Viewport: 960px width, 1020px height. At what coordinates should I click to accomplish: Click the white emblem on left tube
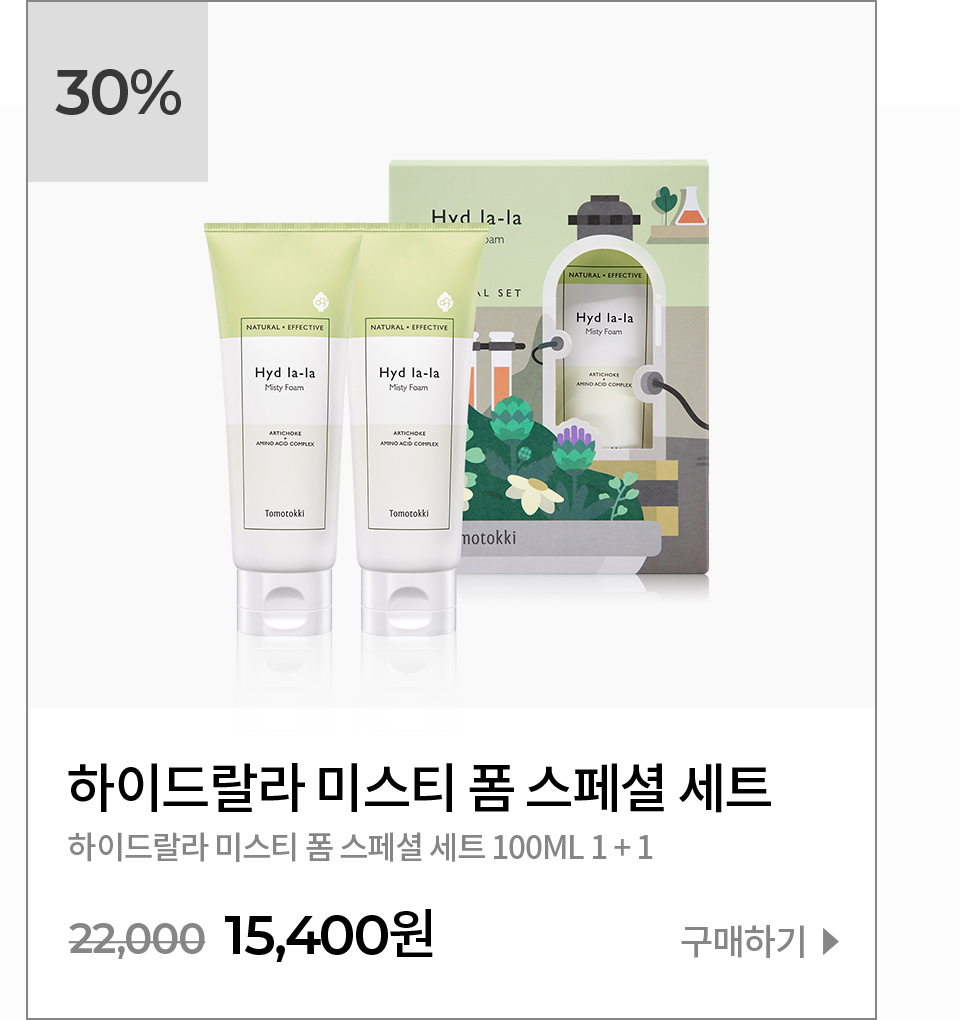(320, 302)
